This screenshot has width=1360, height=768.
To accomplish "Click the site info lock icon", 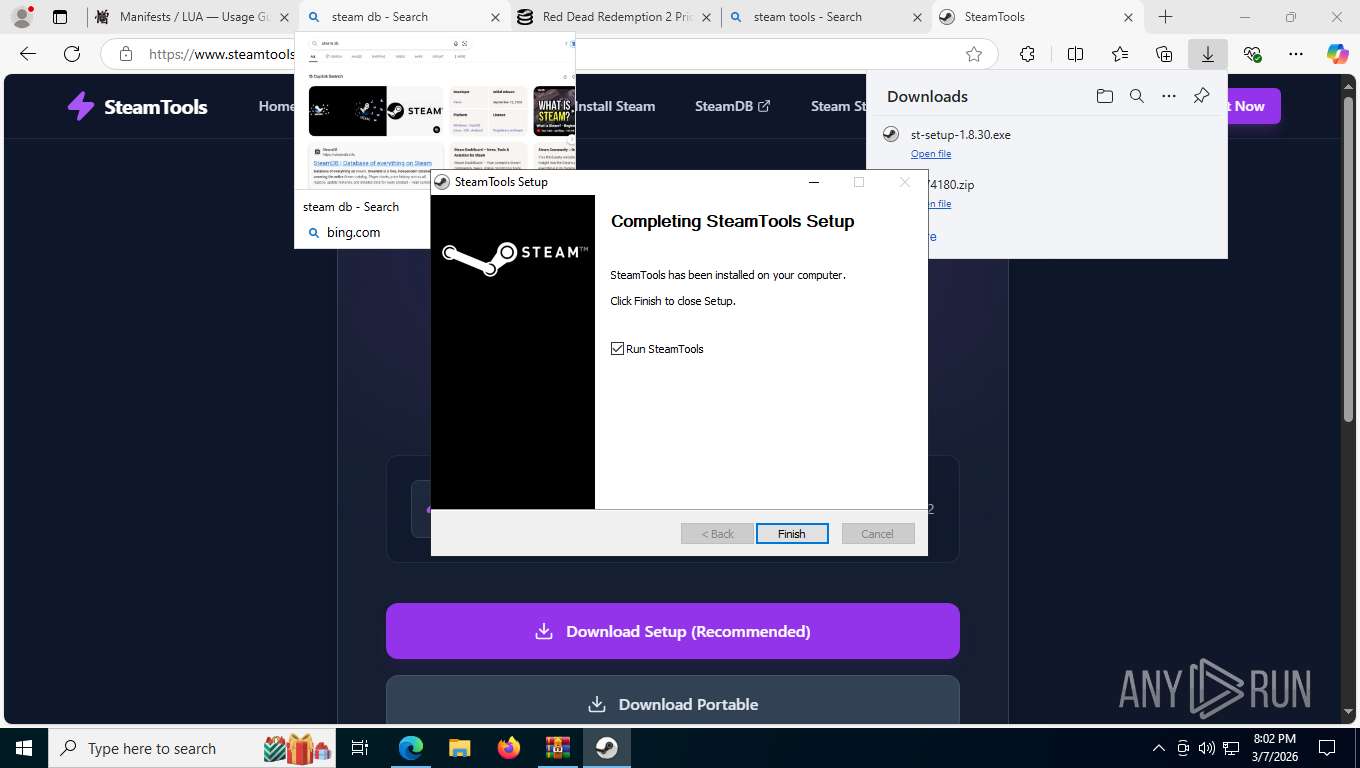I will tap(125, 54).
